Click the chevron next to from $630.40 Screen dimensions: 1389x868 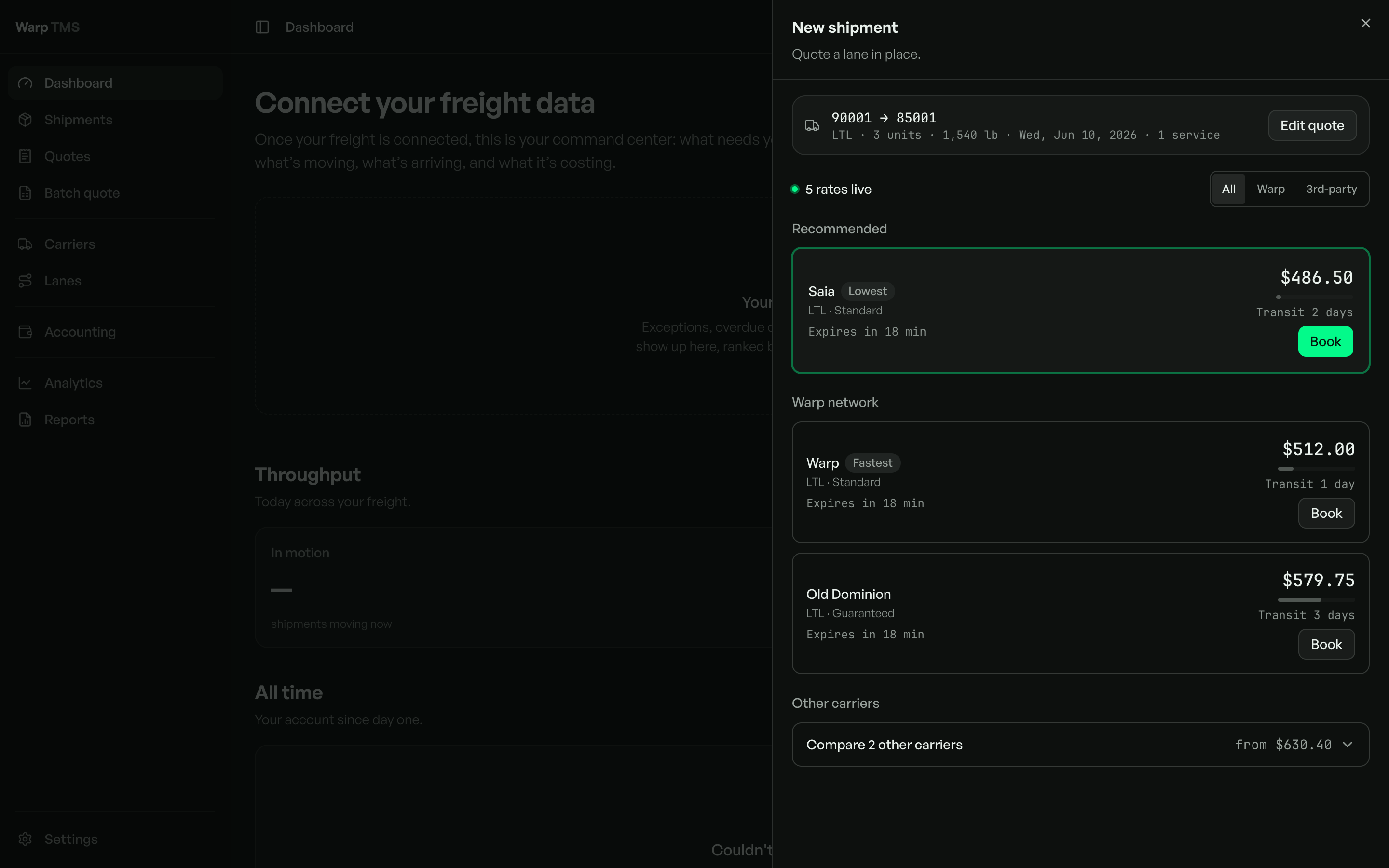click(x=1347, y=745)
